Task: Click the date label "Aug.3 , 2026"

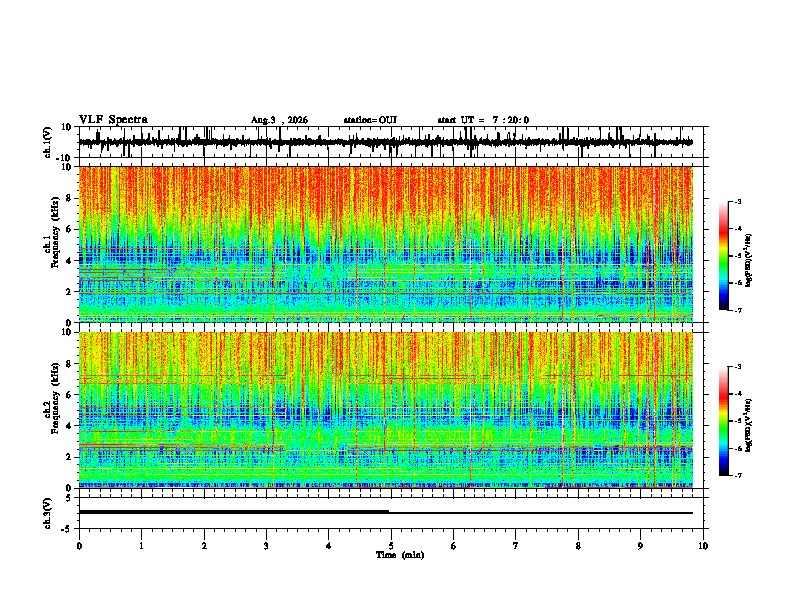Action: 279,120
